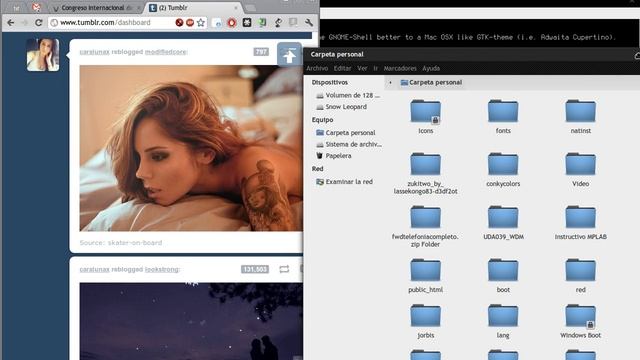Click the red circular extension icon in toolbar

[x=232, y=22]
